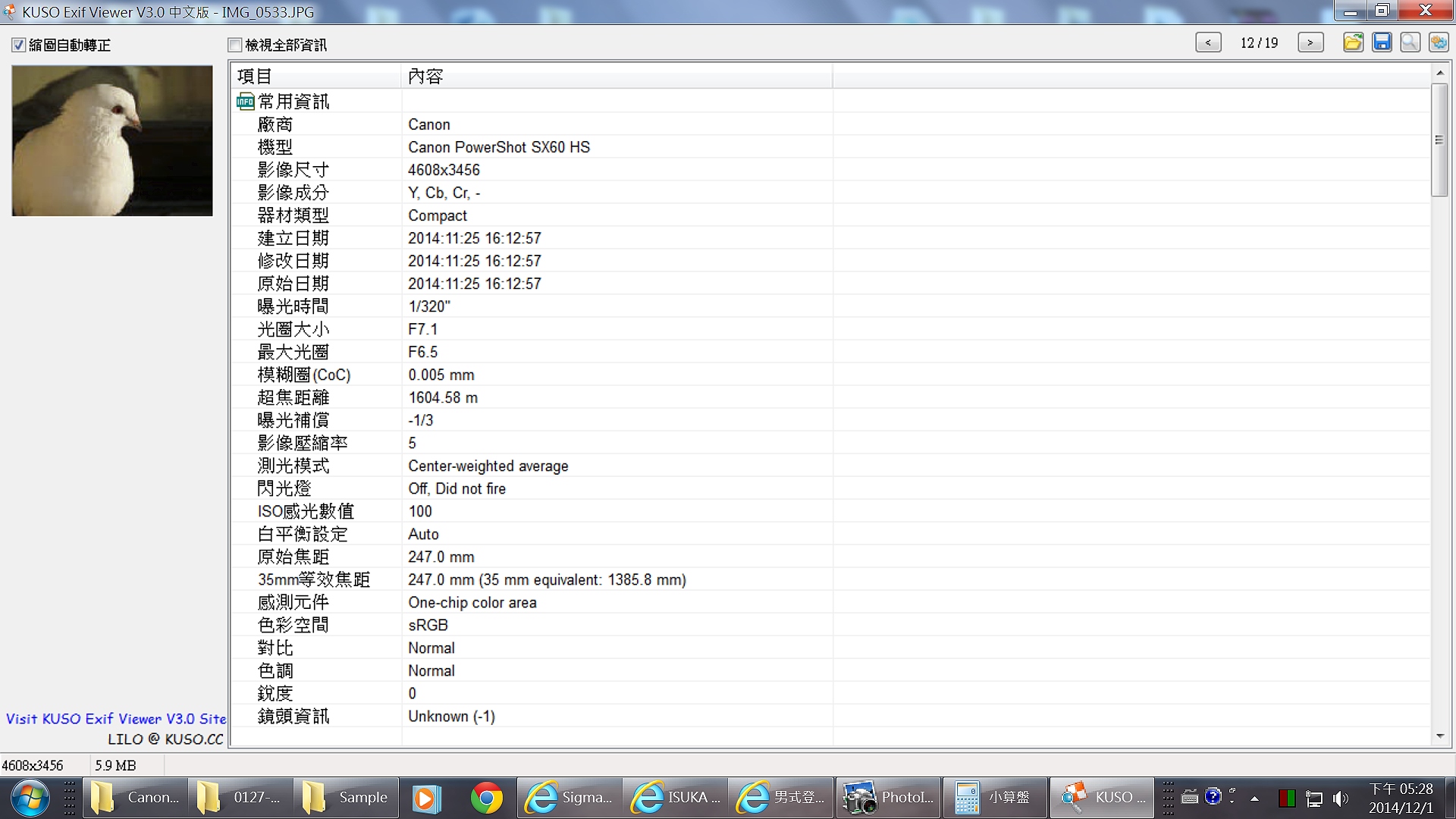Click the 項目 column header
The height and width of the screenshot is (819, 1456).
pyautogui.click(x=316, y=77)
